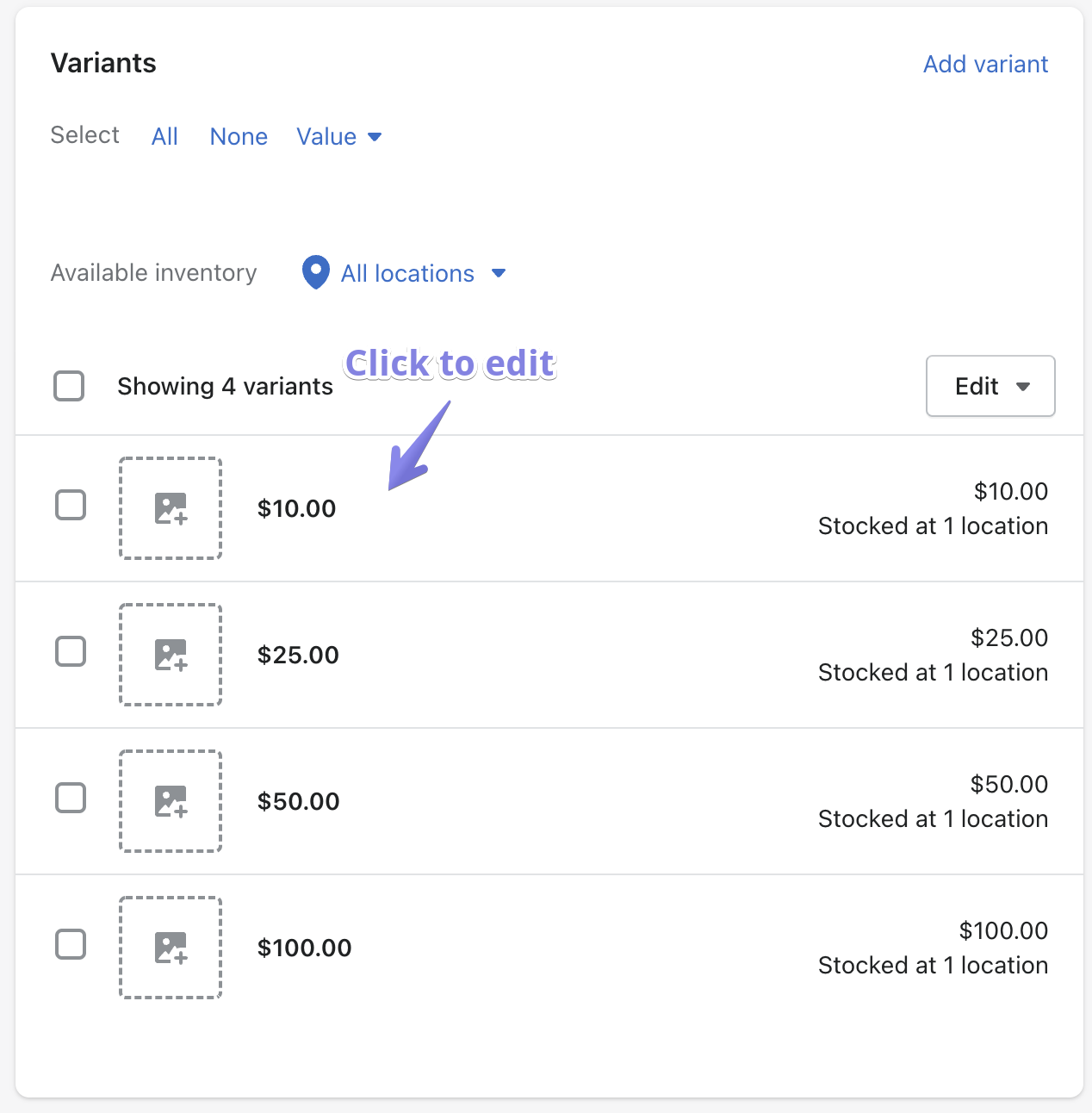Check the select-all variants checkbox
This screenshot has height=1113, width=1092.
pyautogui.click(x=69, y=386)
